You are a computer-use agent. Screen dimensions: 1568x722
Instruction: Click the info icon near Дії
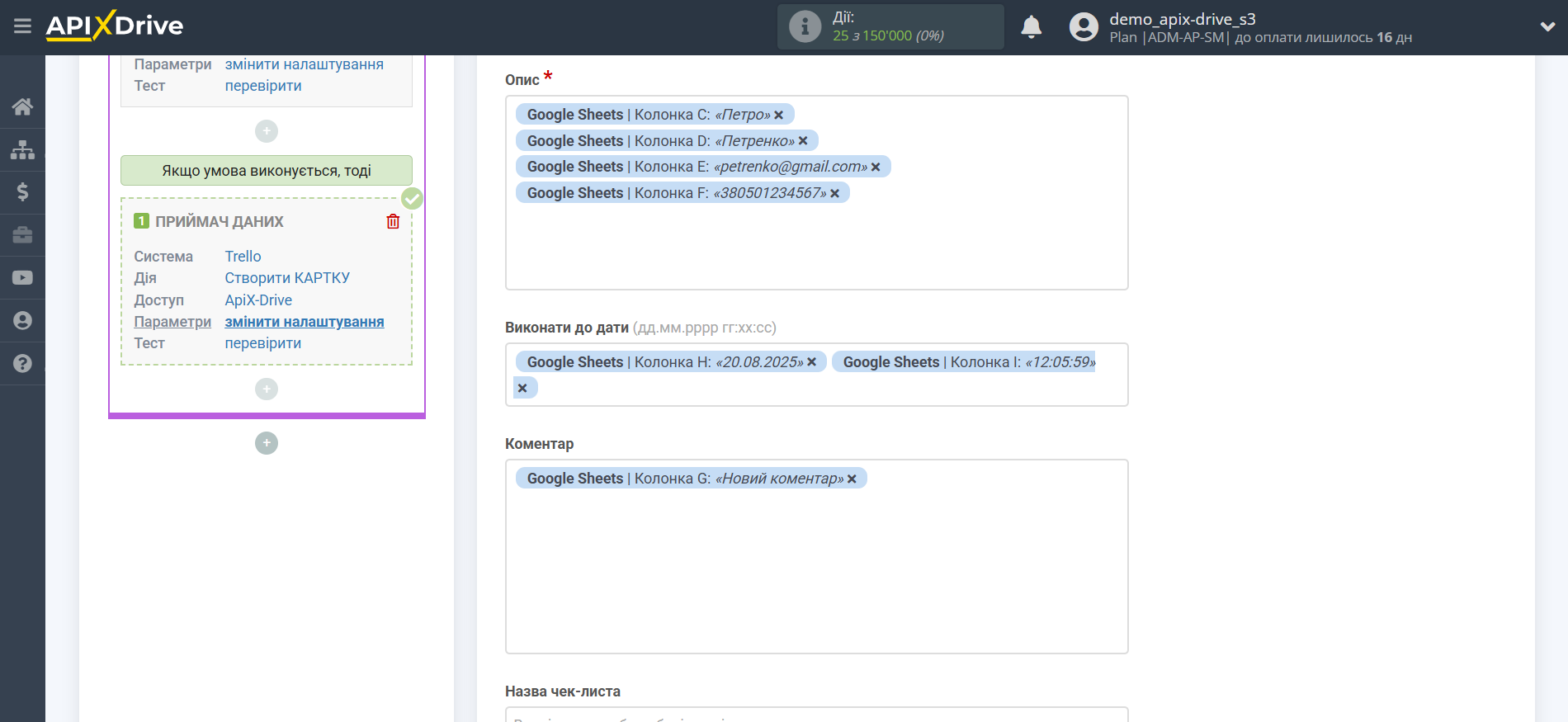805,27
